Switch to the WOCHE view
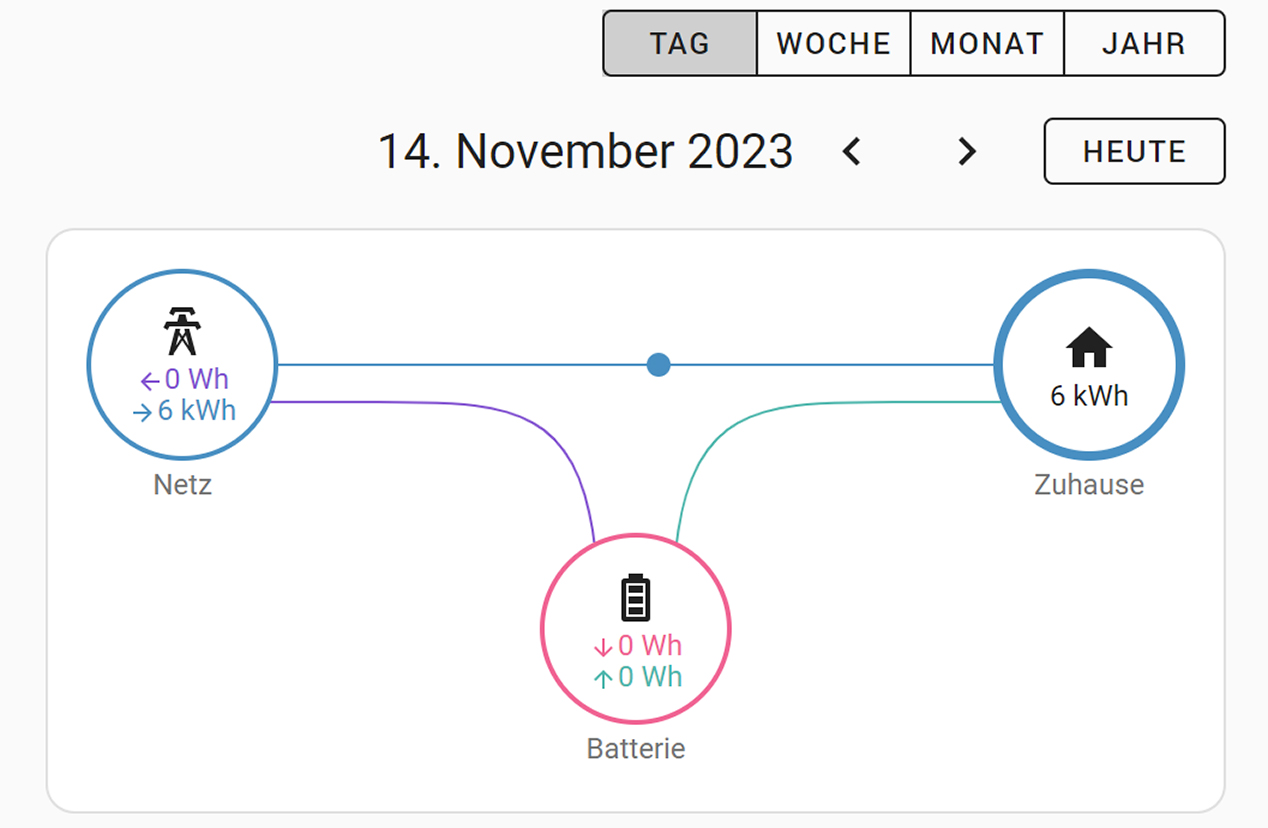Image resolution: width=1268 pixels, height=828 pixels. tap(833, 44)
